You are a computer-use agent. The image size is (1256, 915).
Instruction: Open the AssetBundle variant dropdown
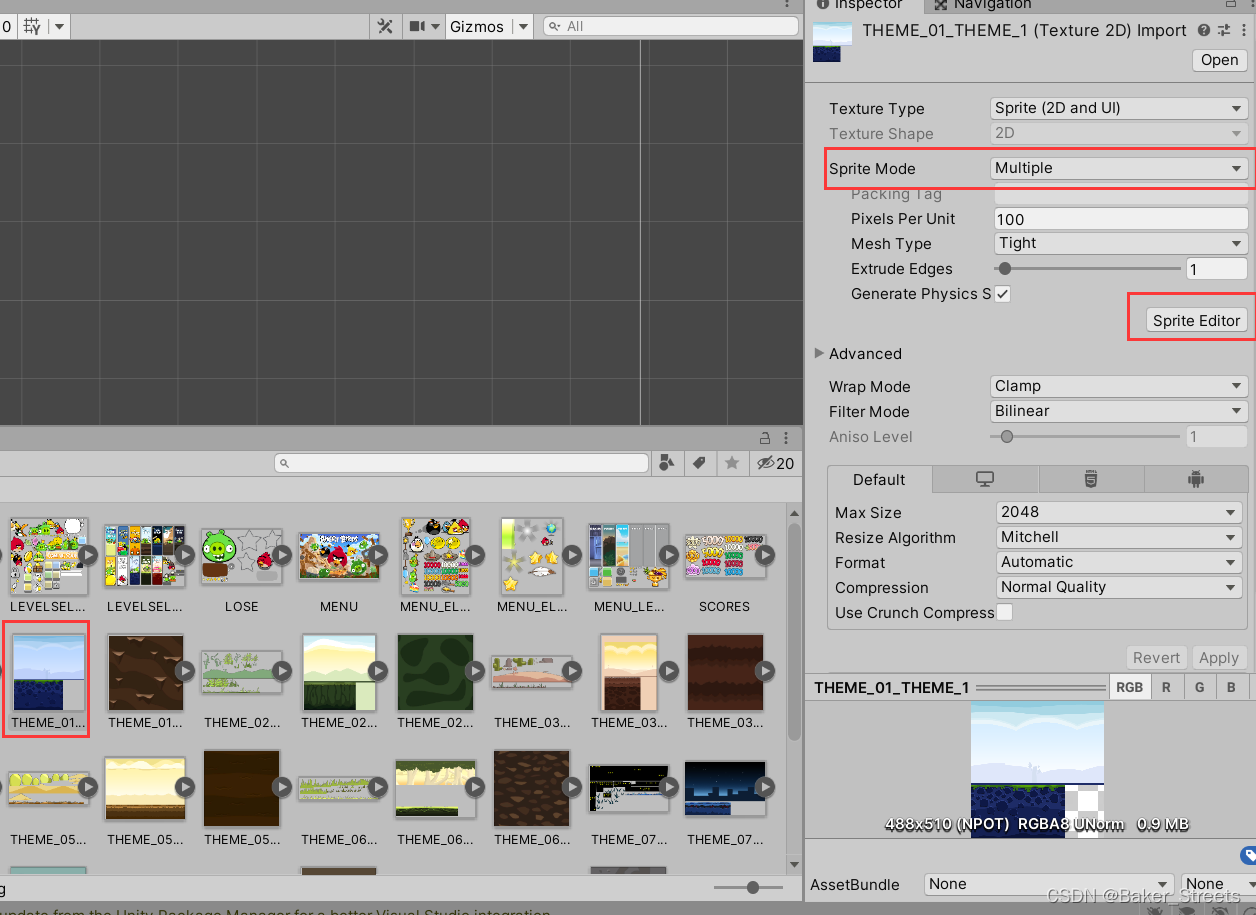pyautogui.click(x=1218, y=884)
